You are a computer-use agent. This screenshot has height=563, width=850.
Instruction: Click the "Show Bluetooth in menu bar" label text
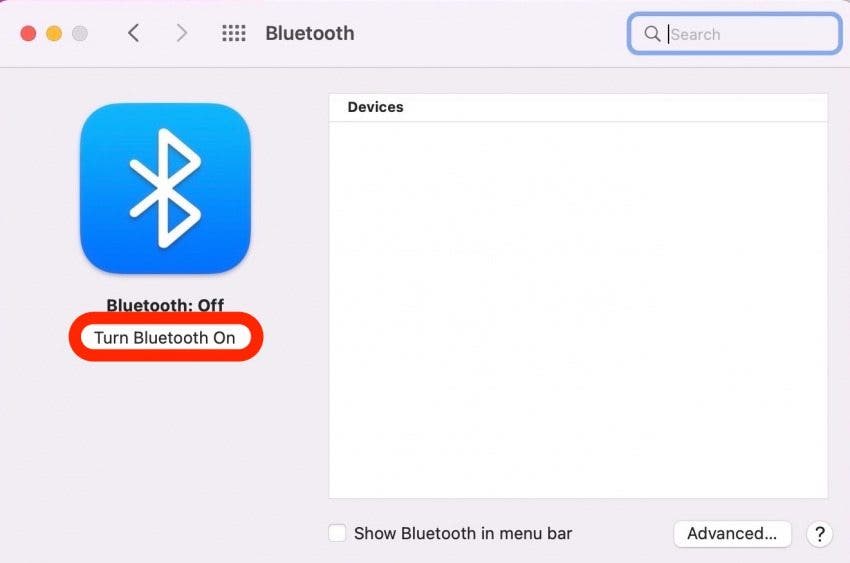(463, 533)
